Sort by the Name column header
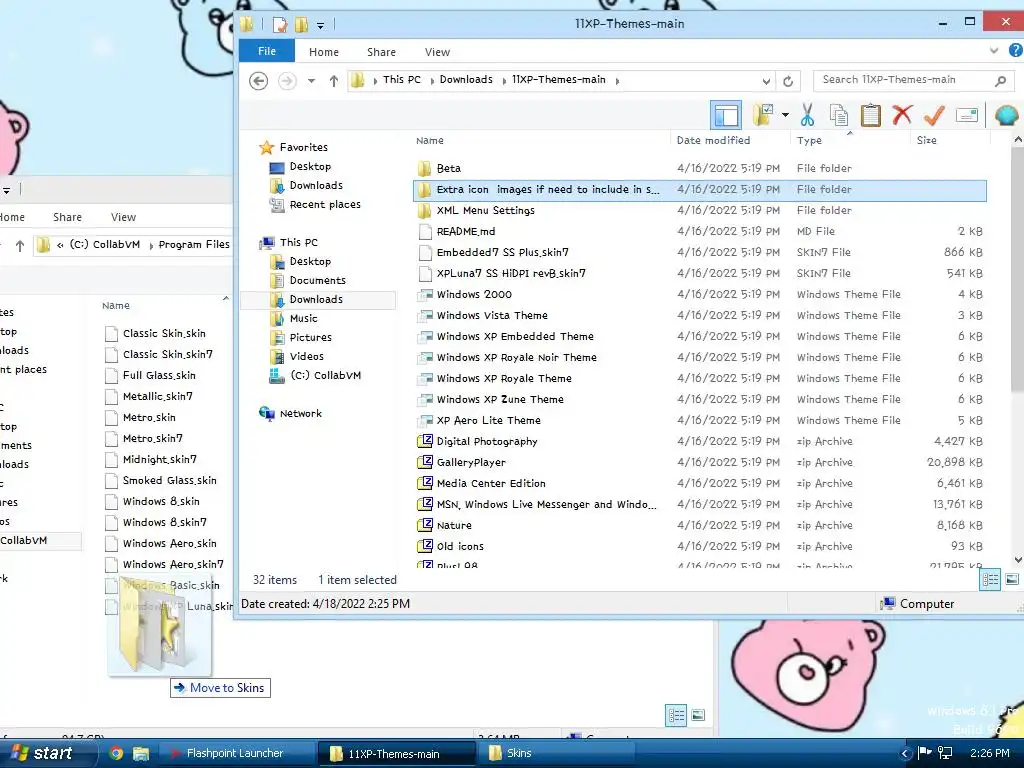This screenshot has width=1024, height=768. (x=429, y=140)
